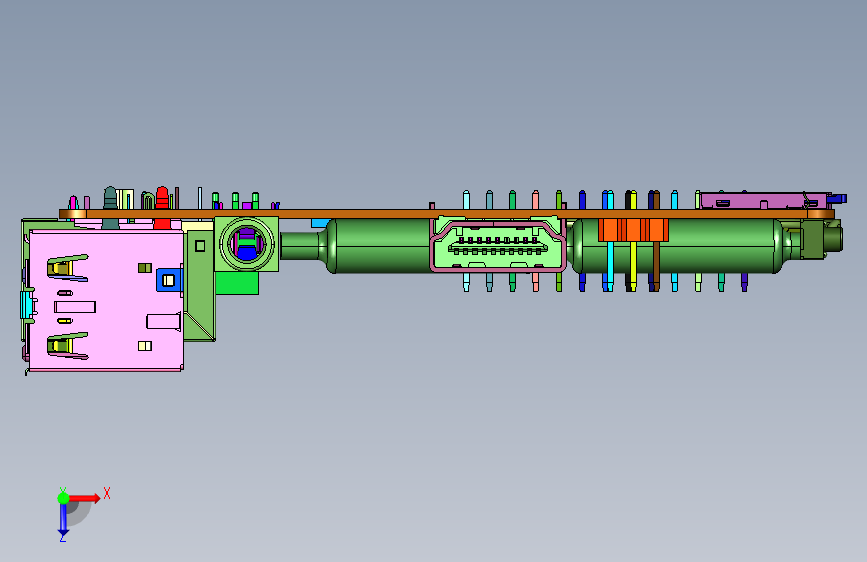Screen dimensions: 867x562
Task: Click the blue Z axis arrow on triad
Action: point(64,521)
